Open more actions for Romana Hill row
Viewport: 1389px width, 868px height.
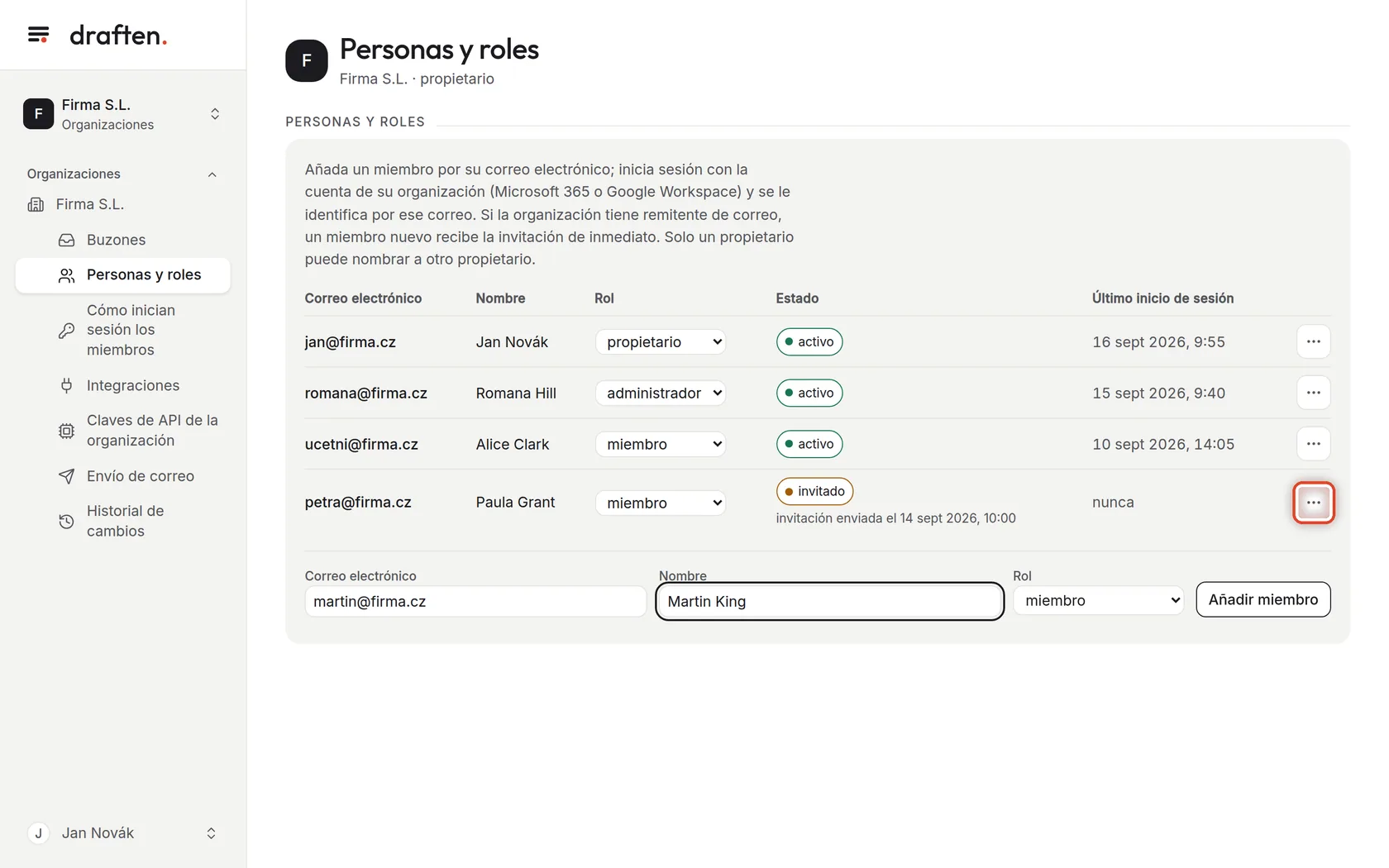tap(1314, 393)
